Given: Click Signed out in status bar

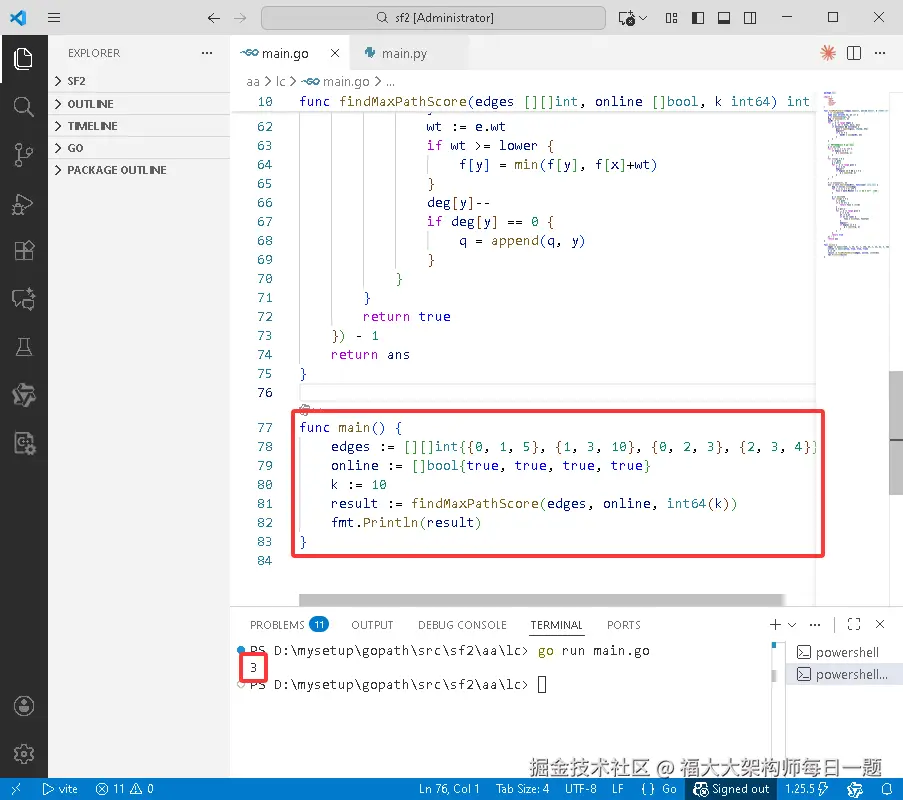Looking at the screenshot, I should click(731, 788).
